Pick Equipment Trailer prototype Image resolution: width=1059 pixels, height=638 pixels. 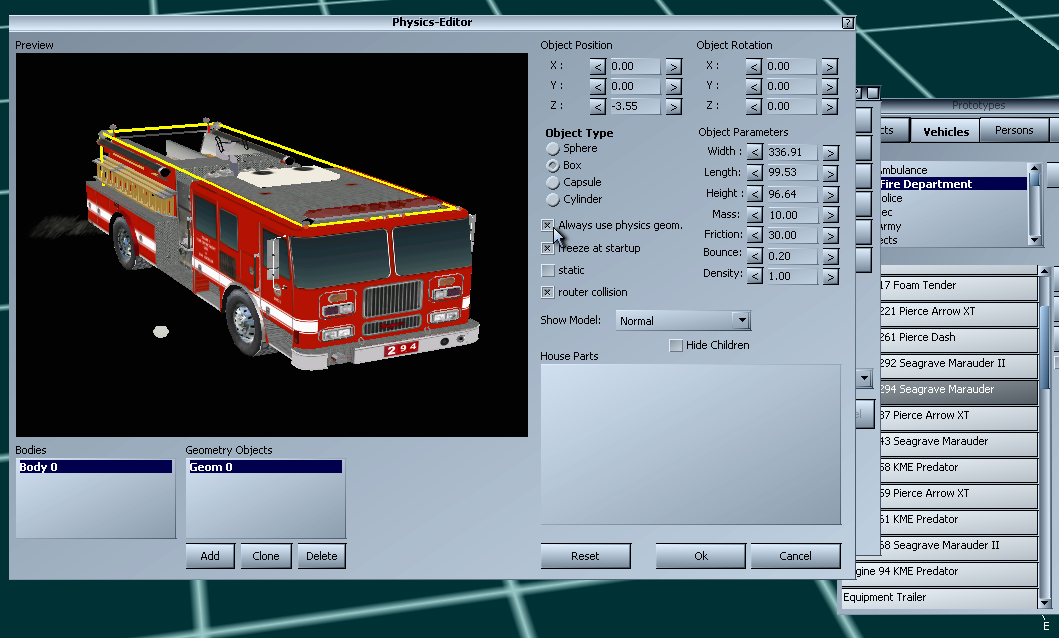pos(939,597)
